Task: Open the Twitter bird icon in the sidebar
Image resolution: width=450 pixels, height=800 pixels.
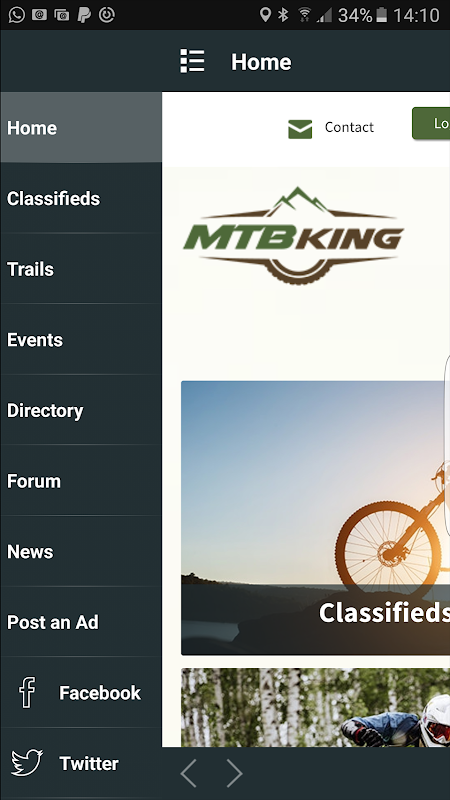Action: [x=27, y=763]
